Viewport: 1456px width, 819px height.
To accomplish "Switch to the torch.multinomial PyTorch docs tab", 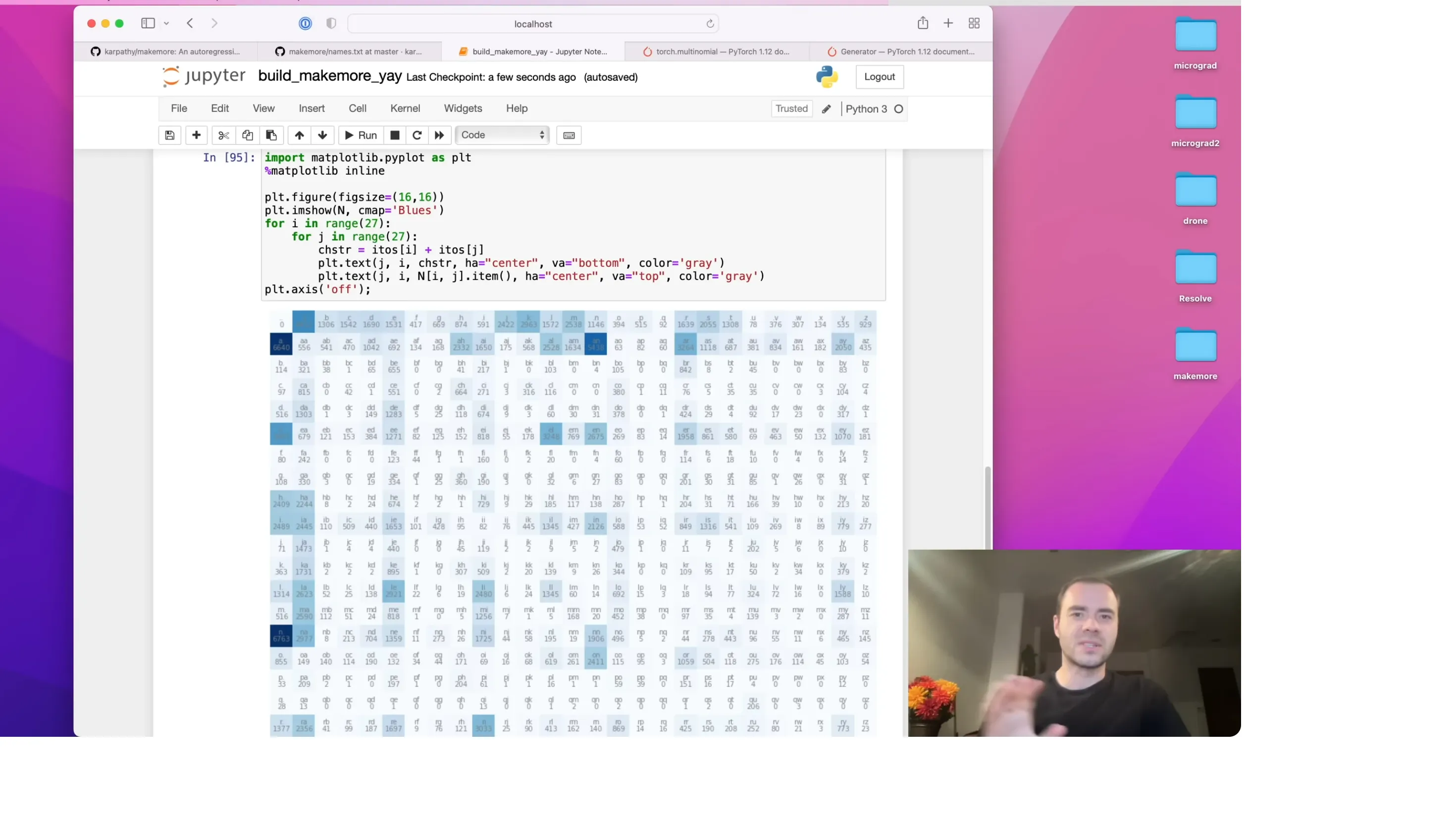I will click(717, 51).
